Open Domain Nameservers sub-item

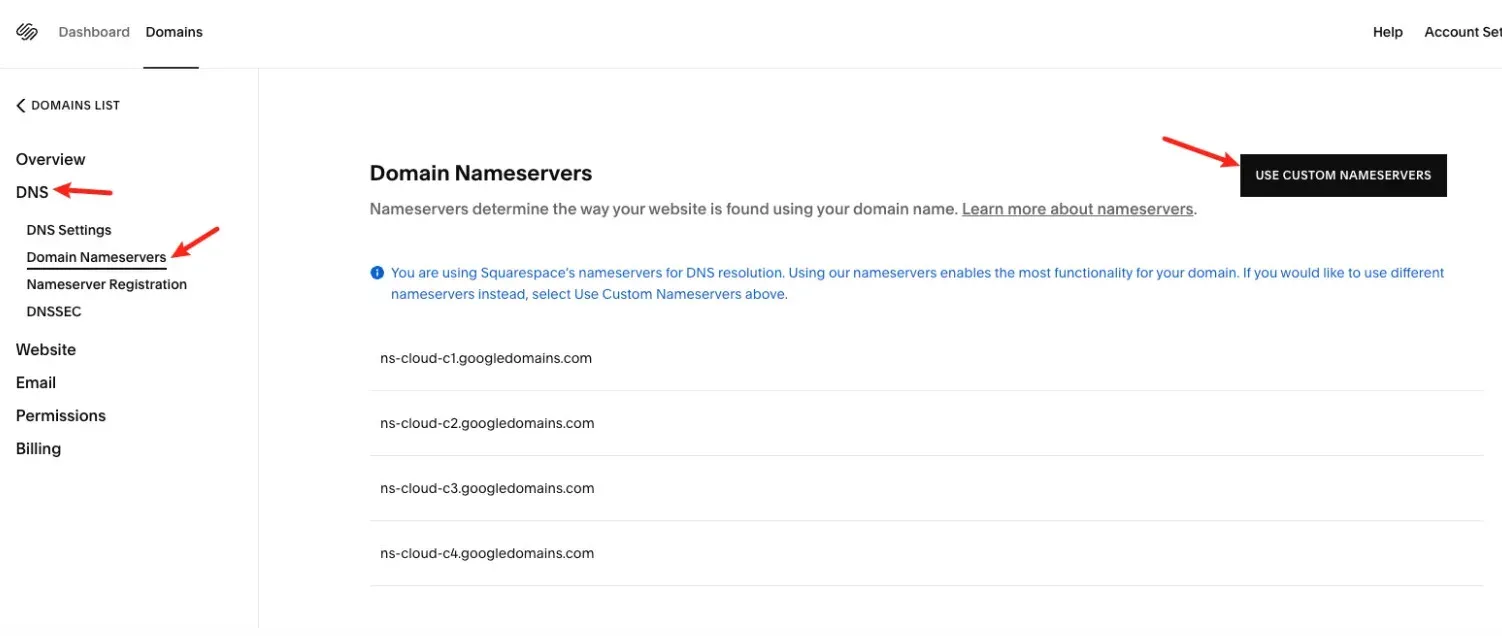pyautogui.click(x=96, y=257)
